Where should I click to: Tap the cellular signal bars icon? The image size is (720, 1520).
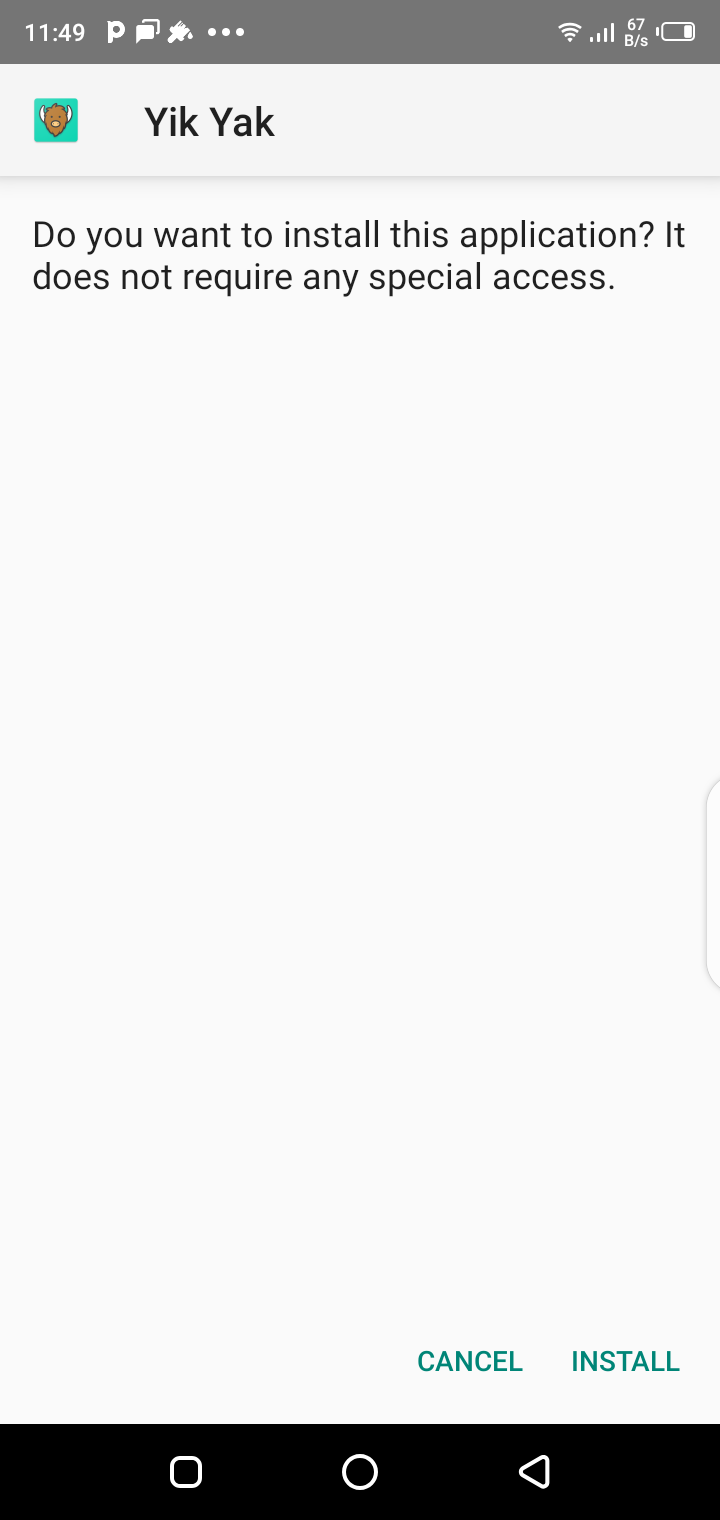point(602,33)
